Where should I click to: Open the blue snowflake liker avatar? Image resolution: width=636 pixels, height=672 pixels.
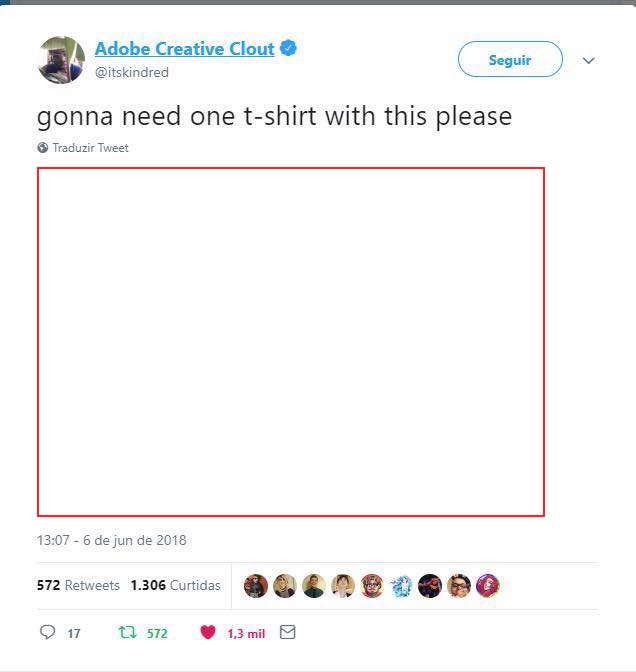(402, 585)
